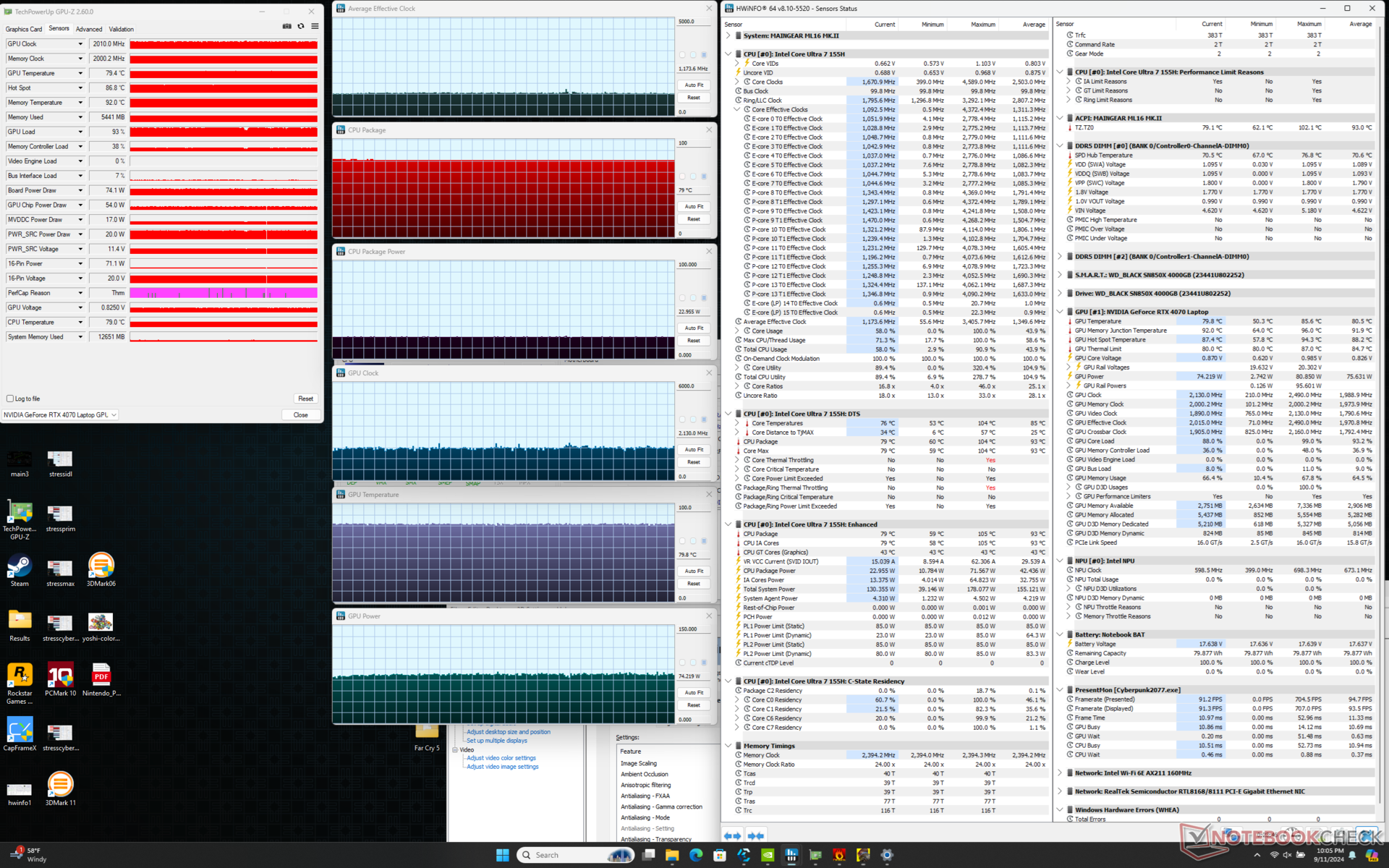Toggle first checkbox in GPU Power graph
Screen dimensions: 1389x868
[681, 663]
